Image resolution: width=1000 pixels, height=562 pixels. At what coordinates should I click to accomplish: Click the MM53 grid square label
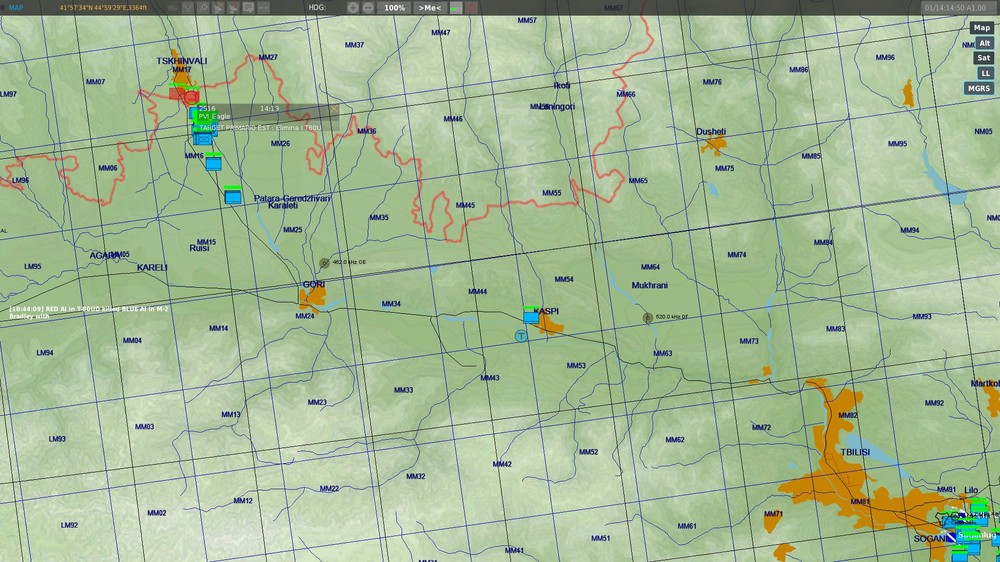click(576, 366)
